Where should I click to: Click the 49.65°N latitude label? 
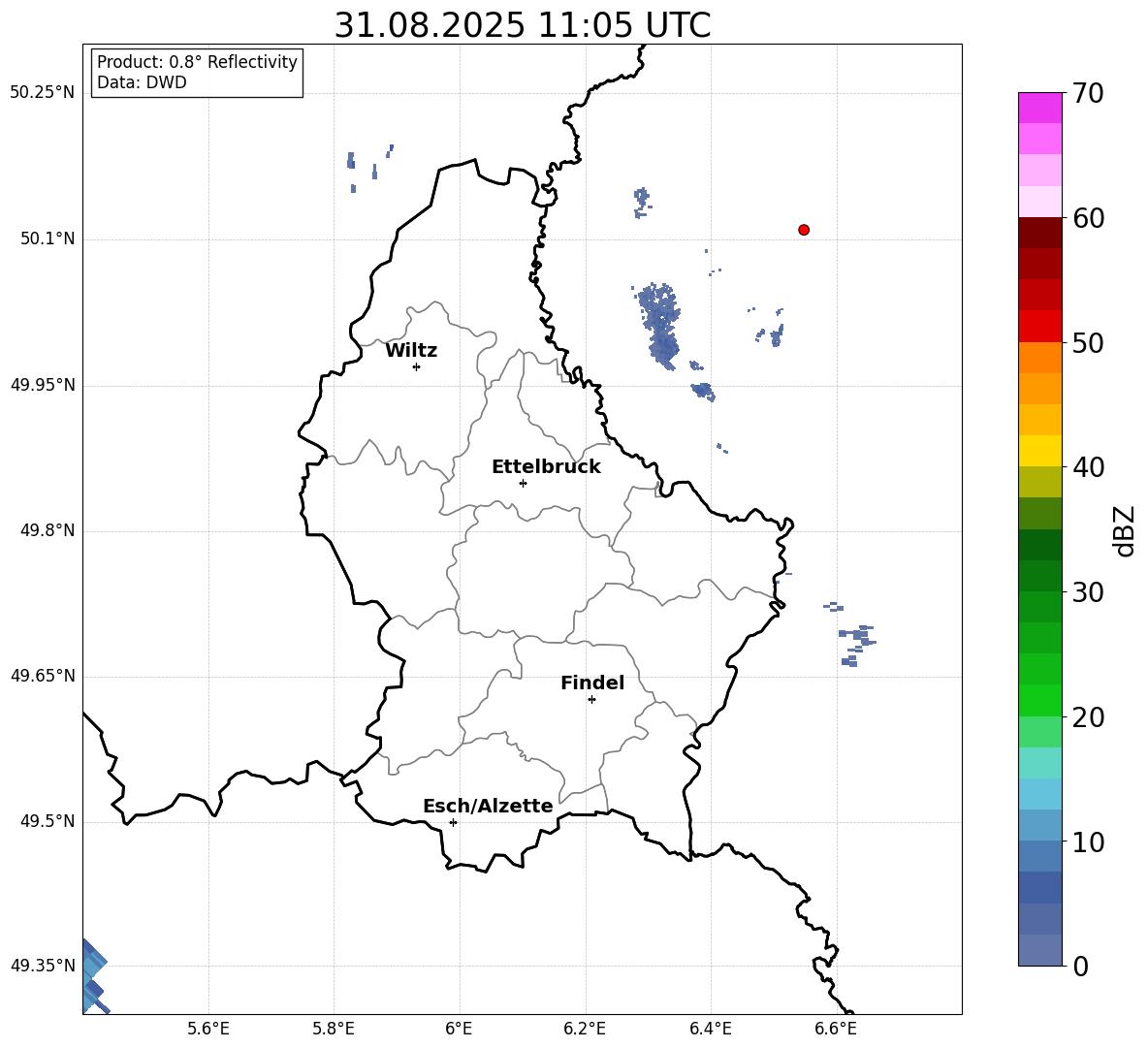click(x=43, y=676)
